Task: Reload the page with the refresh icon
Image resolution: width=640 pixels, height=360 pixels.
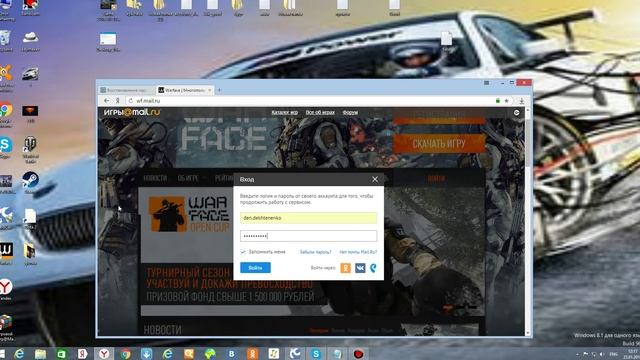Action: [131, 100]
